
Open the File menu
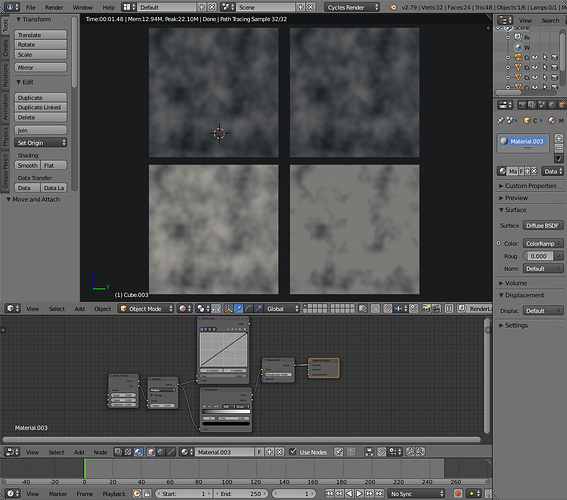pyautogui.click(x=31, y=7)
